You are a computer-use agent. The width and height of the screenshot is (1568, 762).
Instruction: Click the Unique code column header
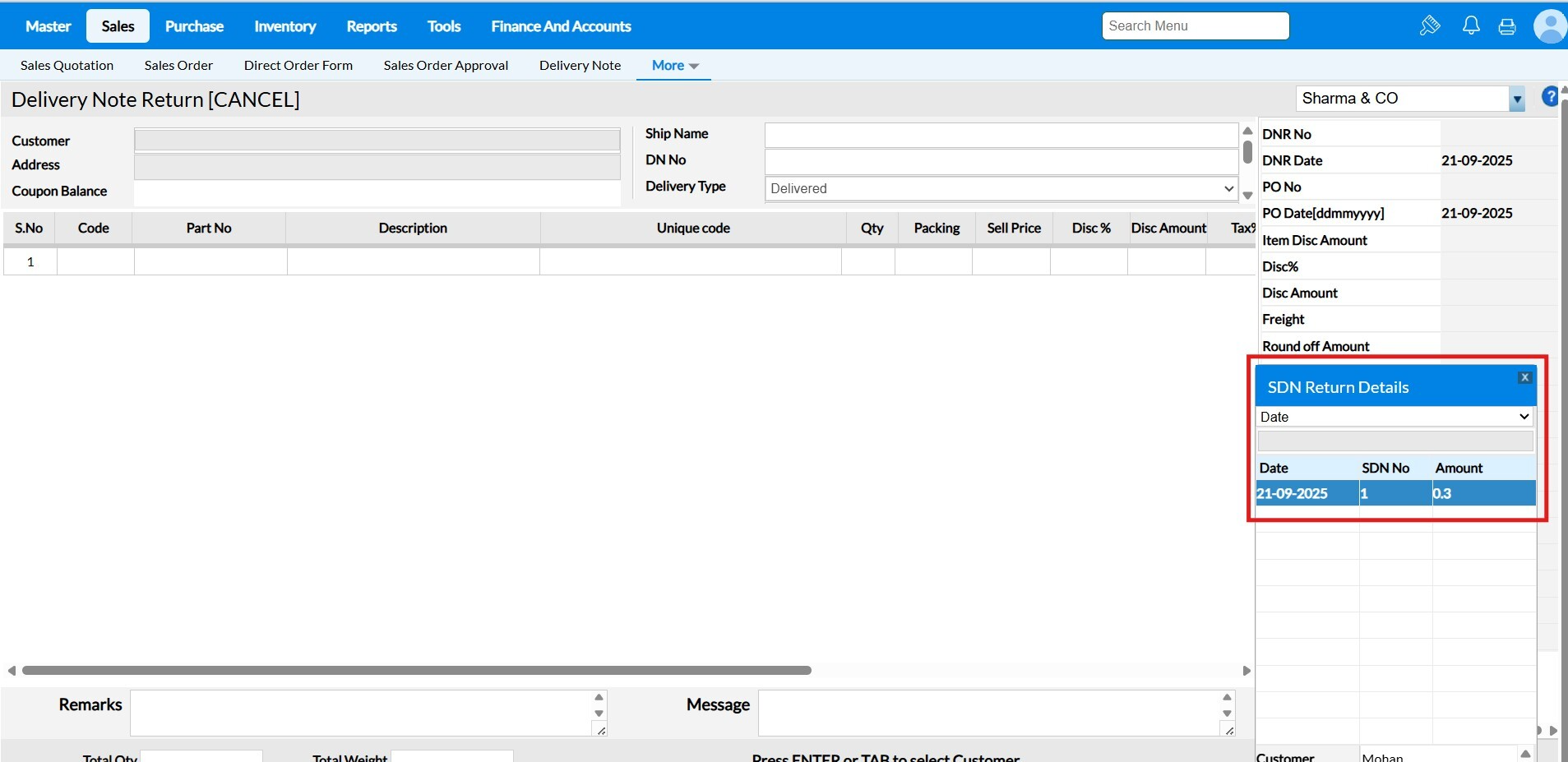pyautogui.click(x=693, y=229)
